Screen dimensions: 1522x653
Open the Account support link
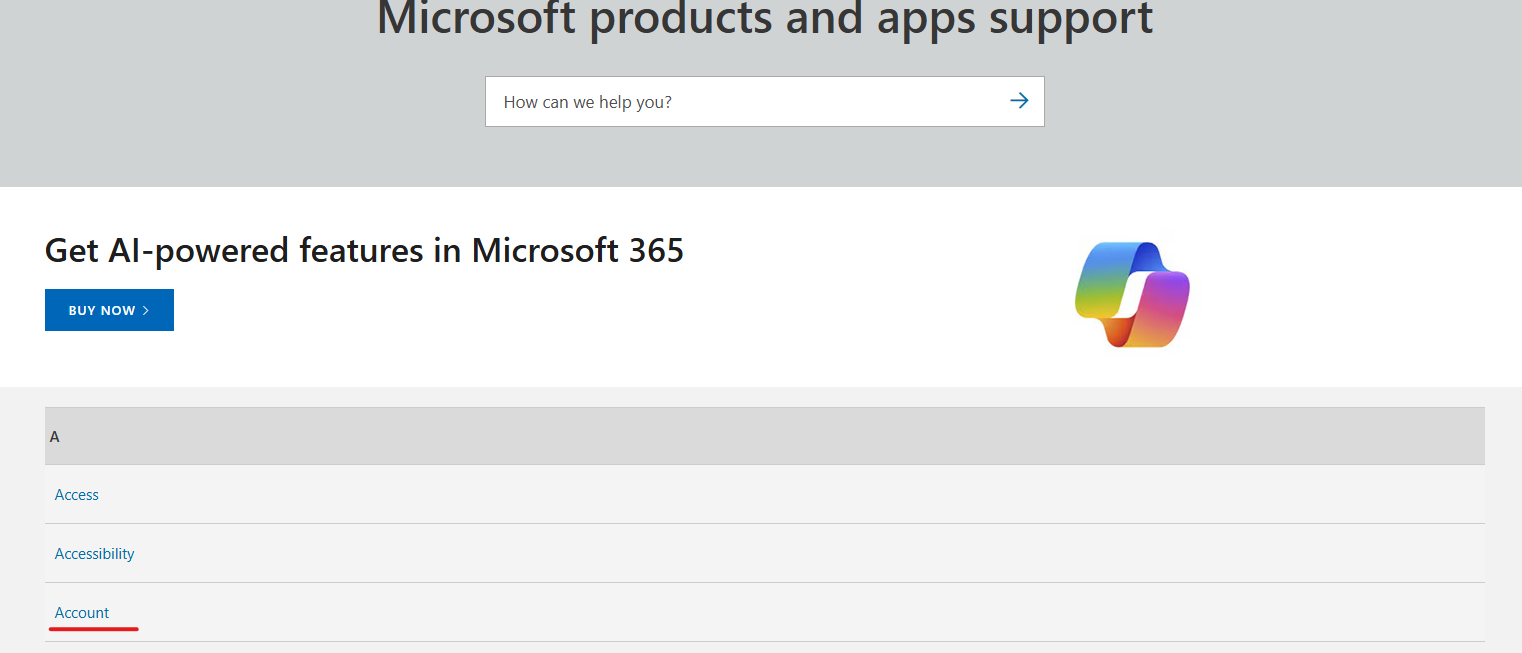[82, 613]
